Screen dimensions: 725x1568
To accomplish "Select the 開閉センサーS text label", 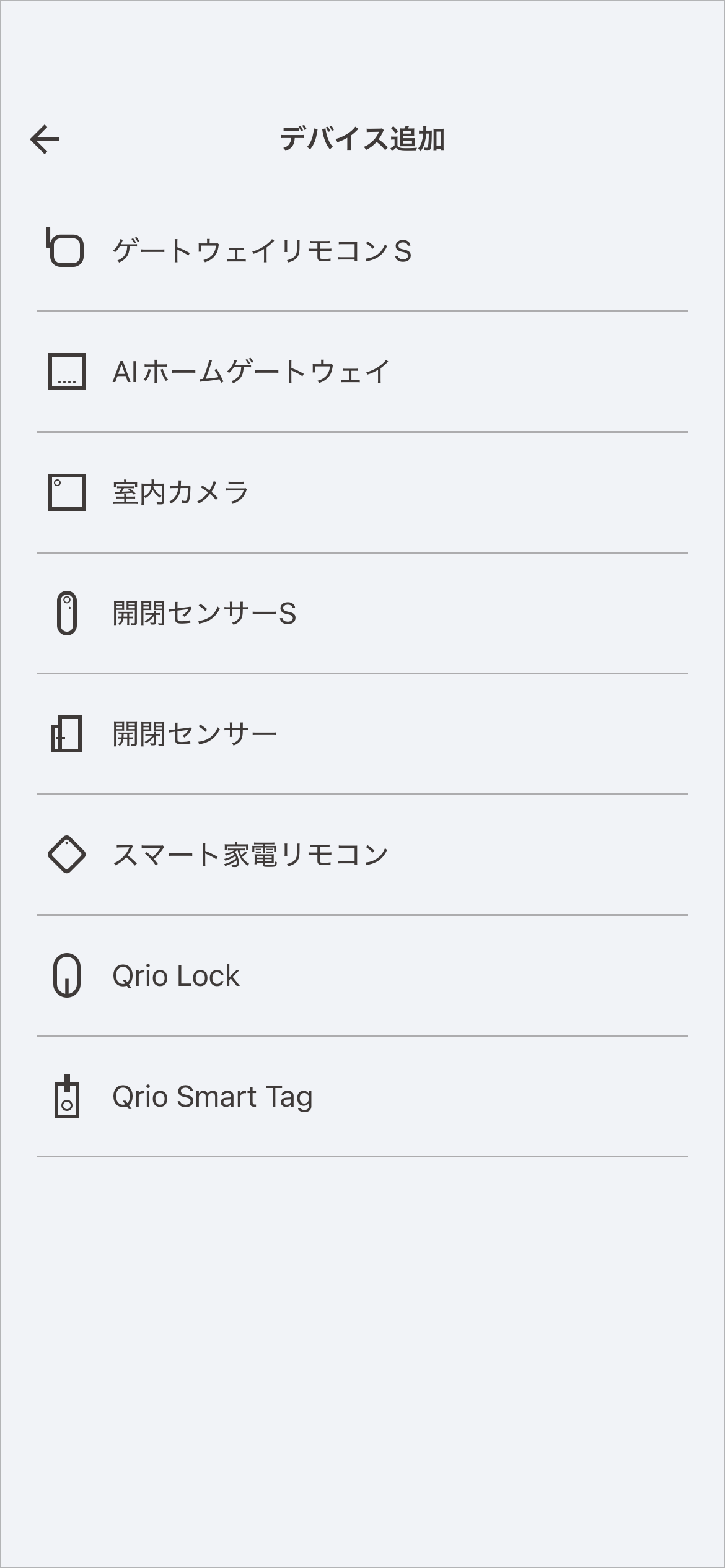I will click(204, 614).
